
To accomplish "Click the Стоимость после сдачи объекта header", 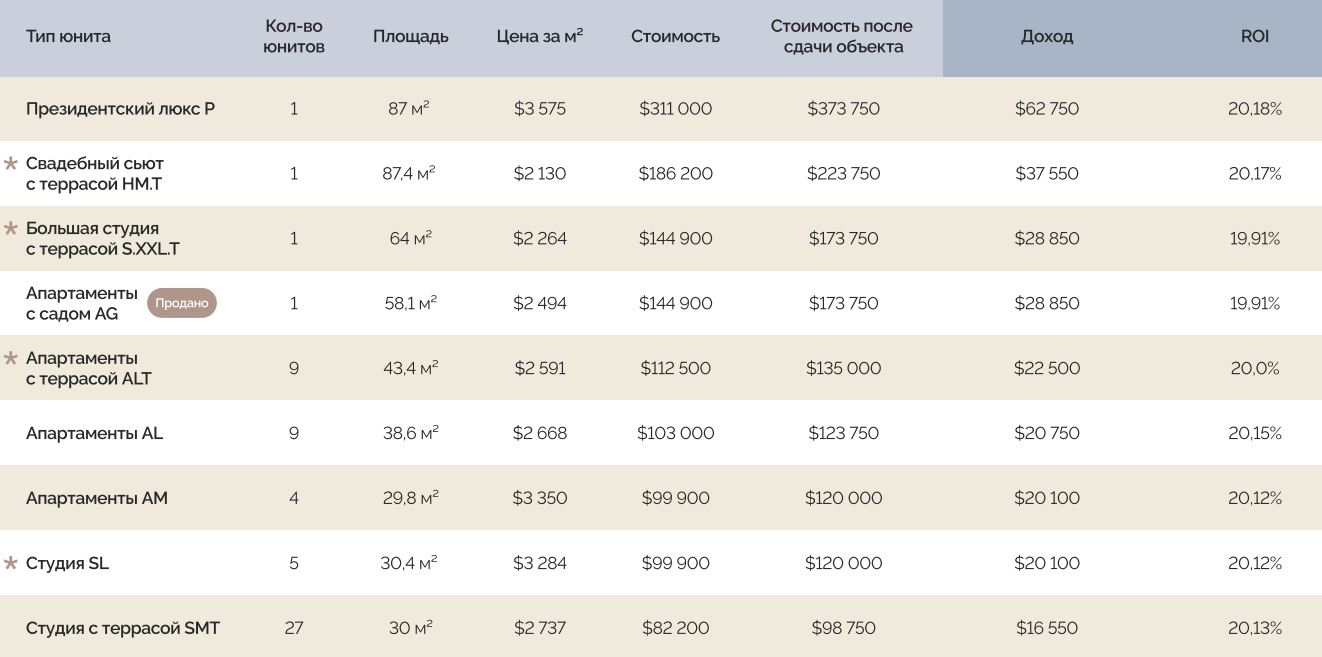I will coord(842,37).
